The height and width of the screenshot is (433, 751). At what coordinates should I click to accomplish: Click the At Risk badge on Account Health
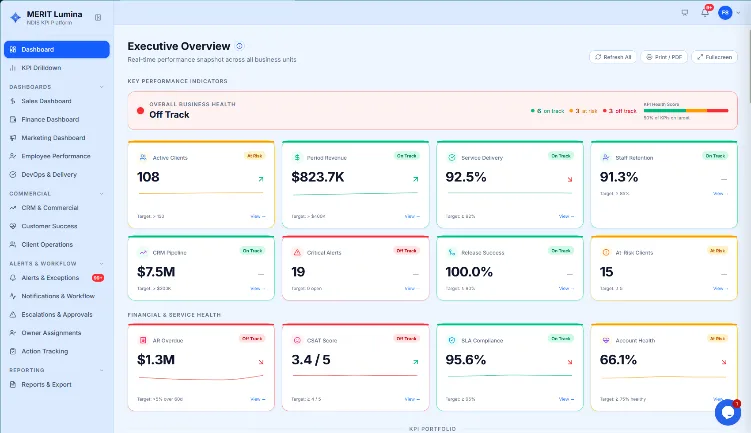(x=717, y=339)
